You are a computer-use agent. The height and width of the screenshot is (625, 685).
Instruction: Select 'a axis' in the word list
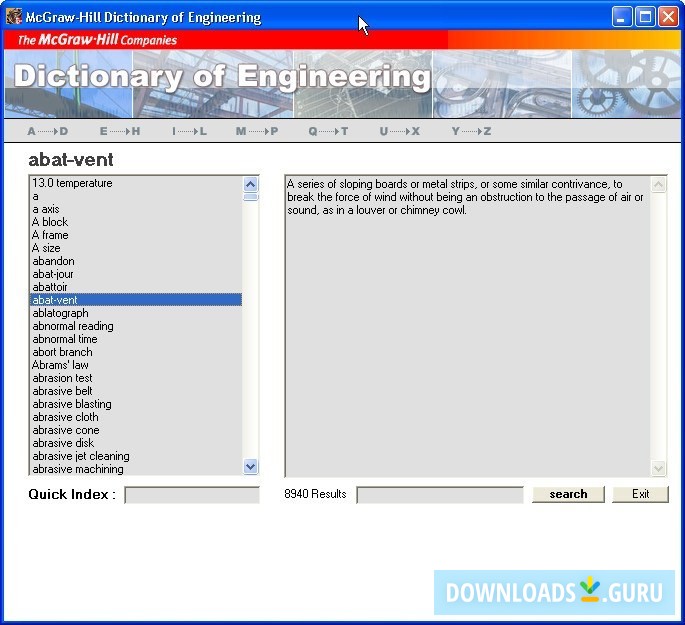click(x=136, y=209)
